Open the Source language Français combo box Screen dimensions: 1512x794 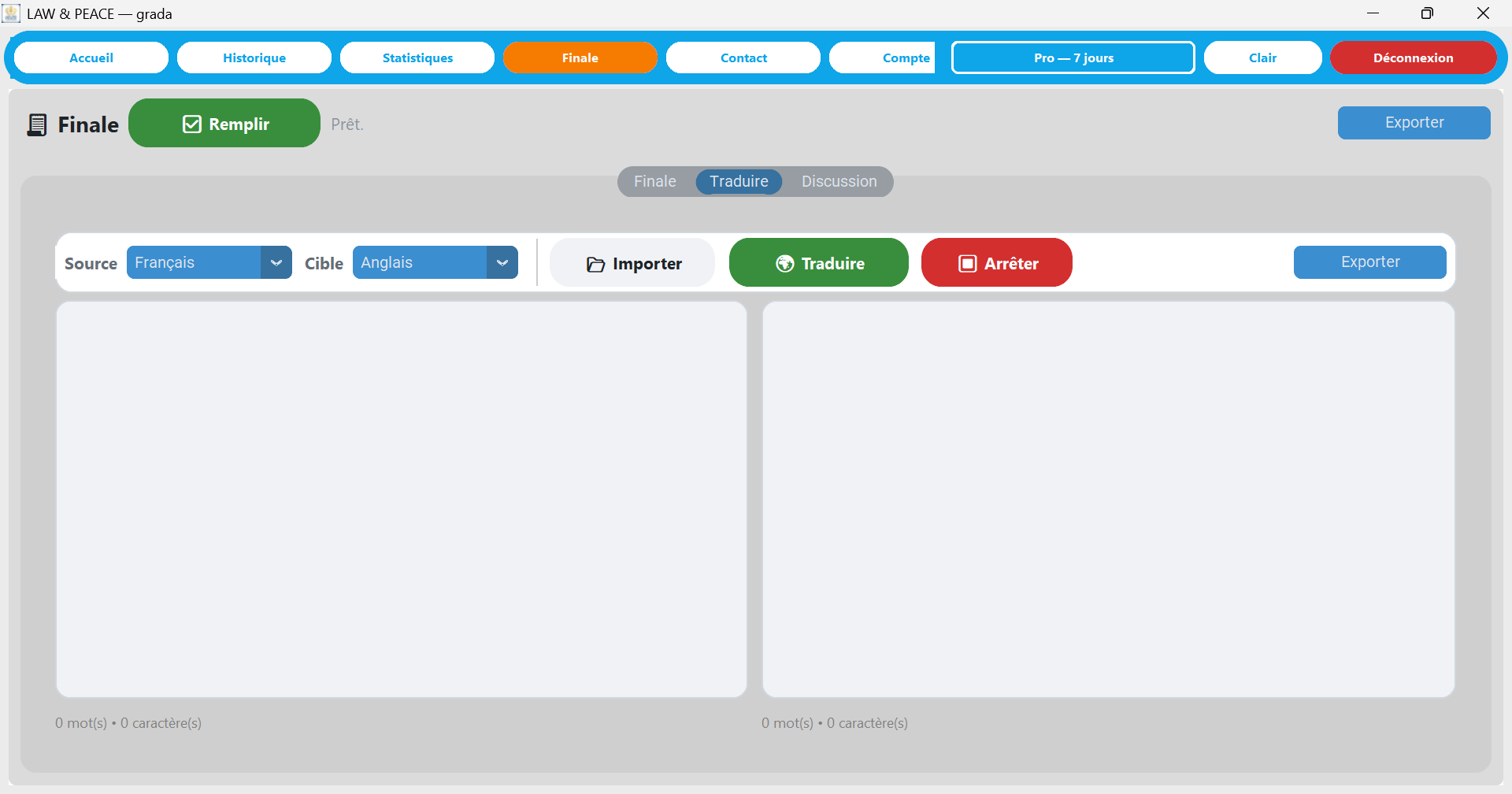pyautogui.click(x=209, y=262)
